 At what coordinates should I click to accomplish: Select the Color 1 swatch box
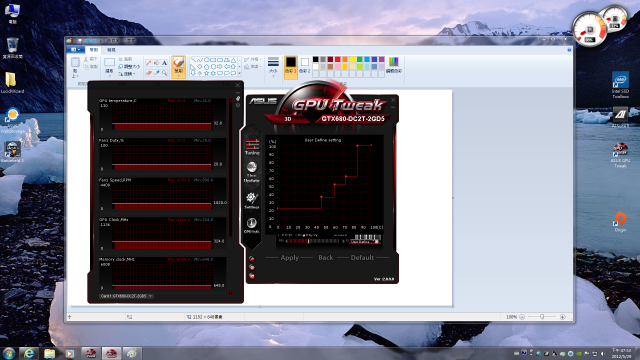(291, 65)
